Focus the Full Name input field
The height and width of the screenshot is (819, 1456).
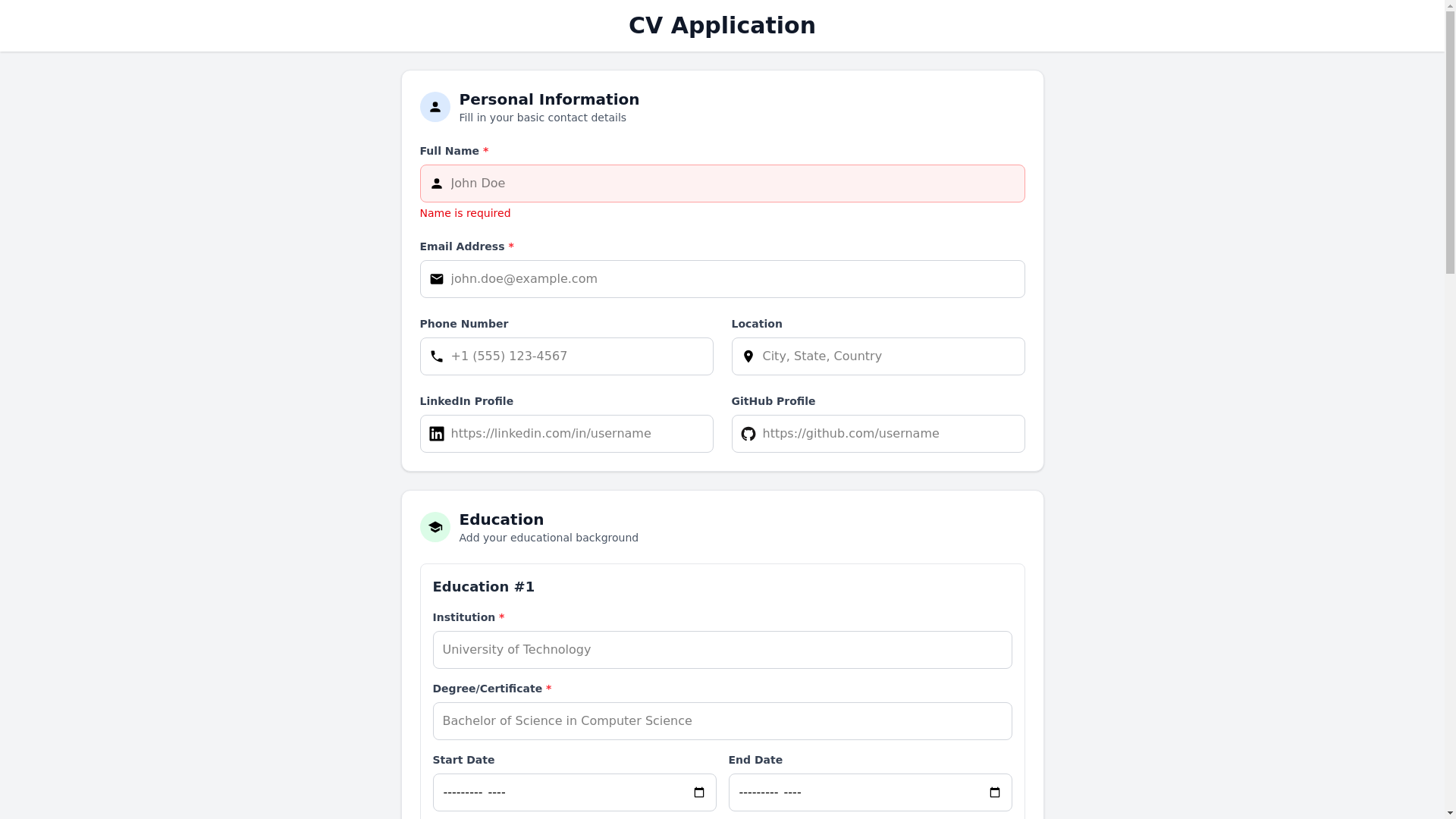722,184
